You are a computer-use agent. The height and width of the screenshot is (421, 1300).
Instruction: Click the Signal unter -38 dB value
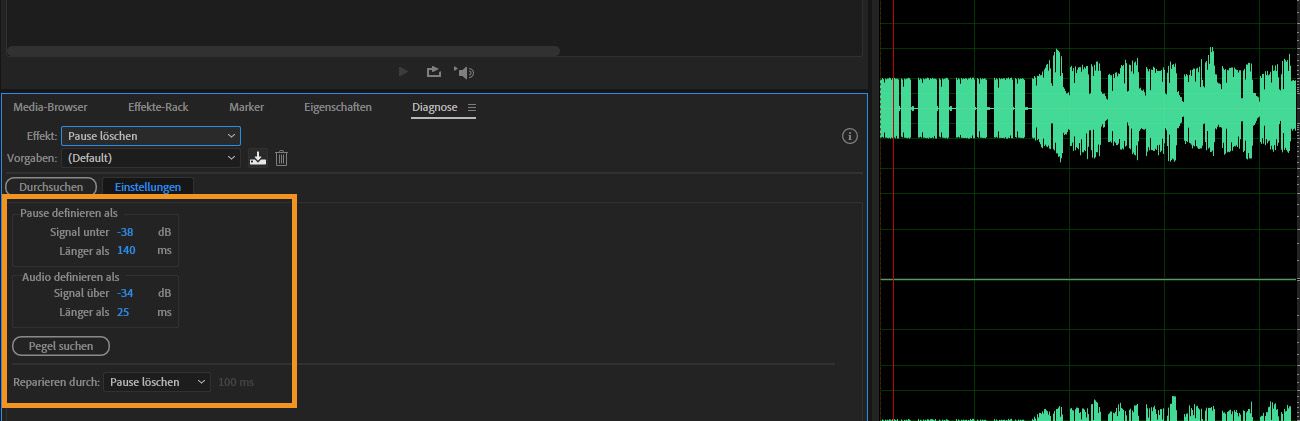pos(125,232)
